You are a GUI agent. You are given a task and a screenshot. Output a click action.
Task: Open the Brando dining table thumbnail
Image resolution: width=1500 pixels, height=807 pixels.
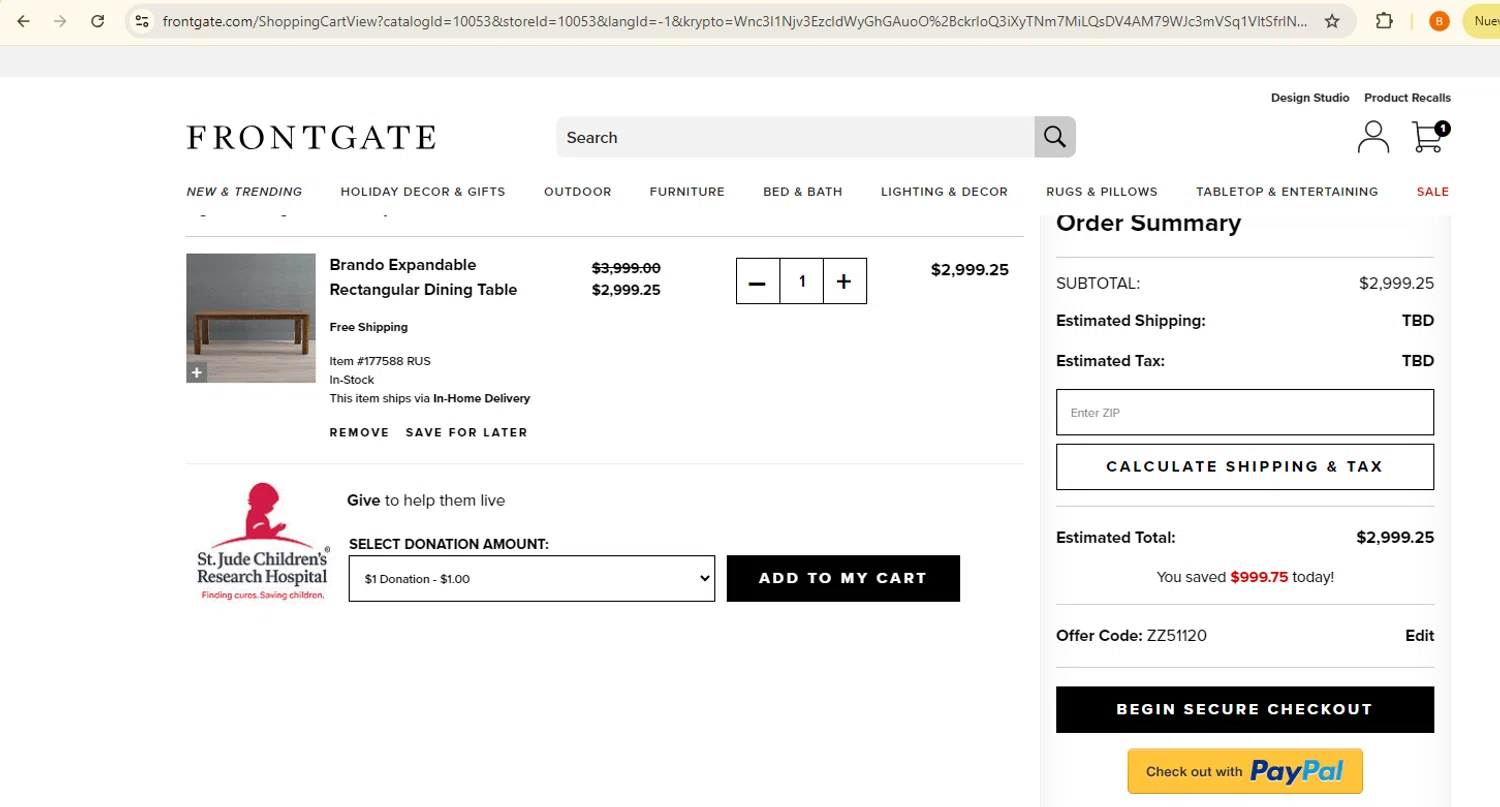click(x=251, y=318)
